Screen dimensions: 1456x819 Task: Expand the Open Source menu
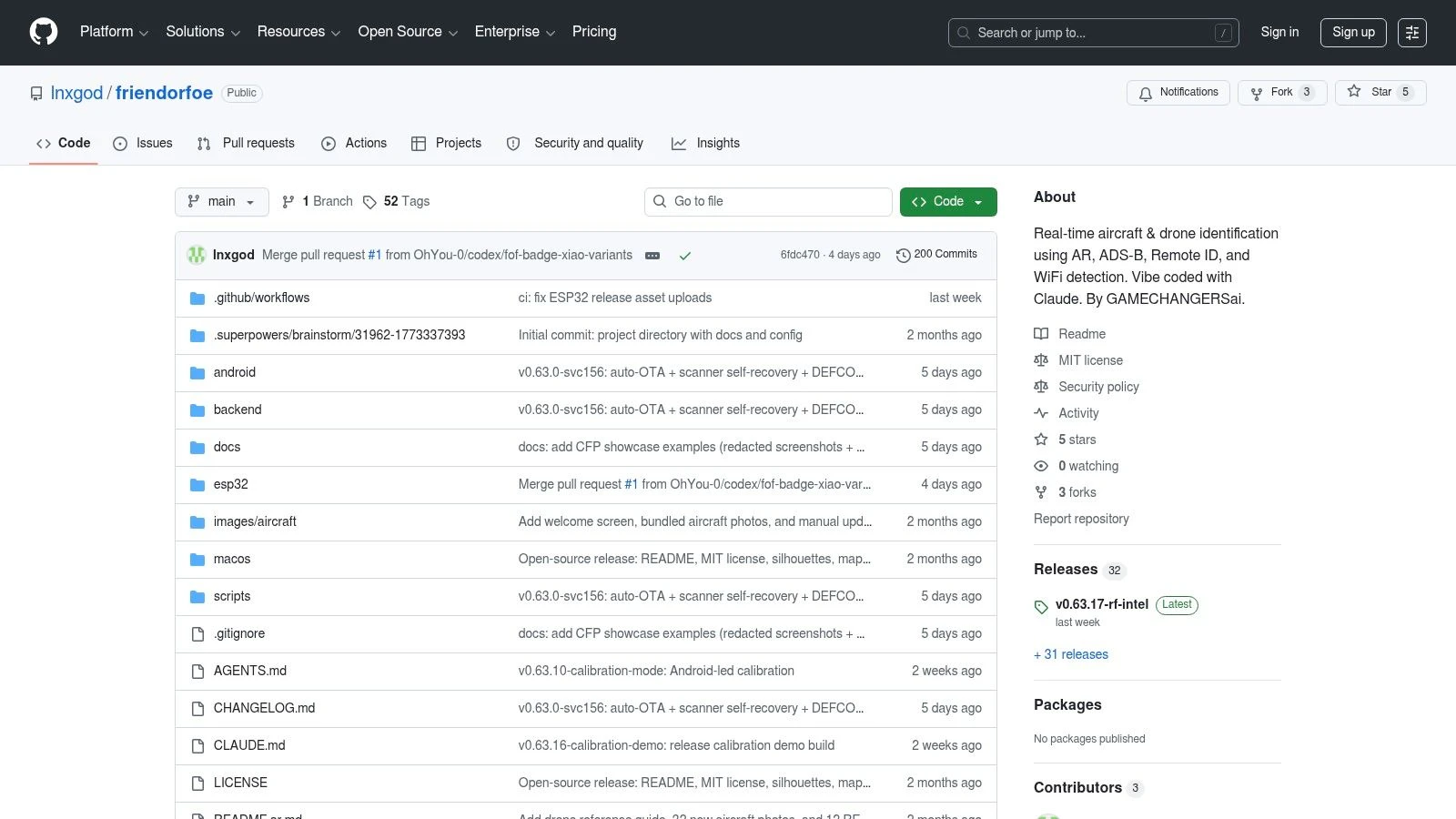point(408,32)
